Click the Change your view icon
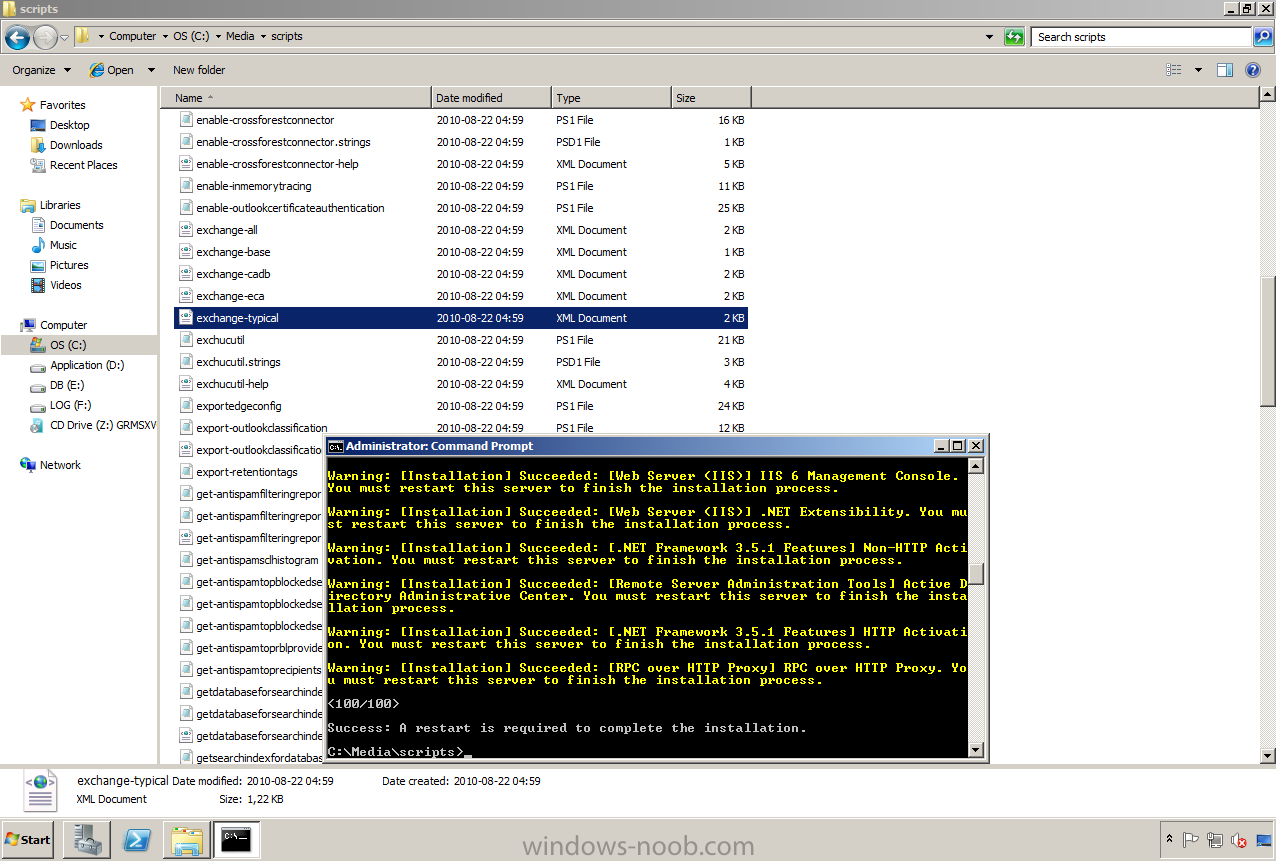The width and height of the screenshot is (1276, 861). (x=1174, y=70)
